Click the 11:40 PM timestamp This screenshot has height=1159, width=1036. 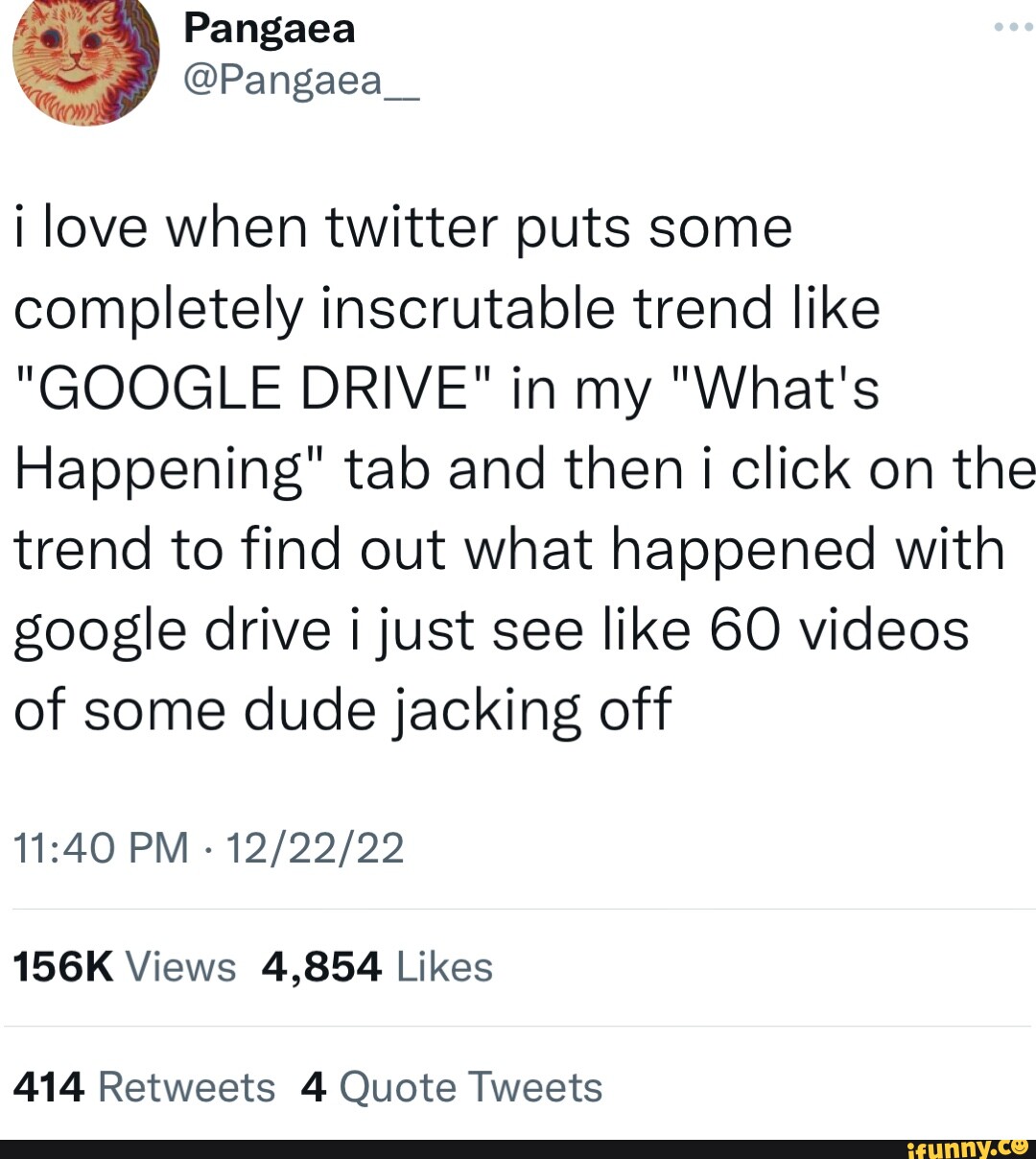click(99, 846)
